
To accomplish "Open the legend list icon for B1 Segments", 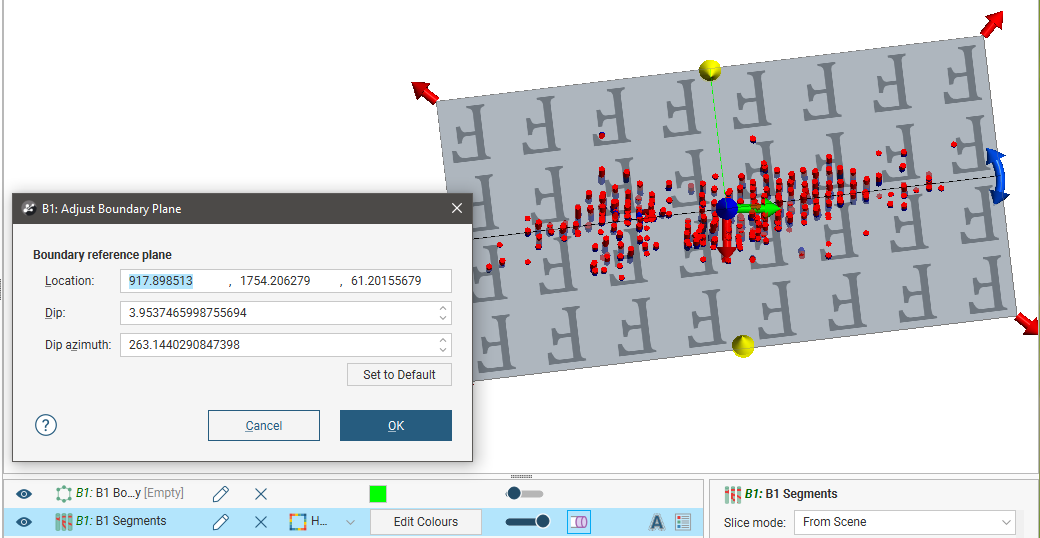I will pyautogui.click(x=684, y=522).
